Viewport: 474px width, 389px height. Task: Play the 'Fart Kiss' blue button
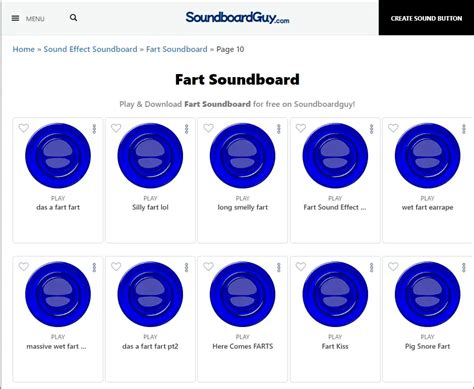click(335, 294)
